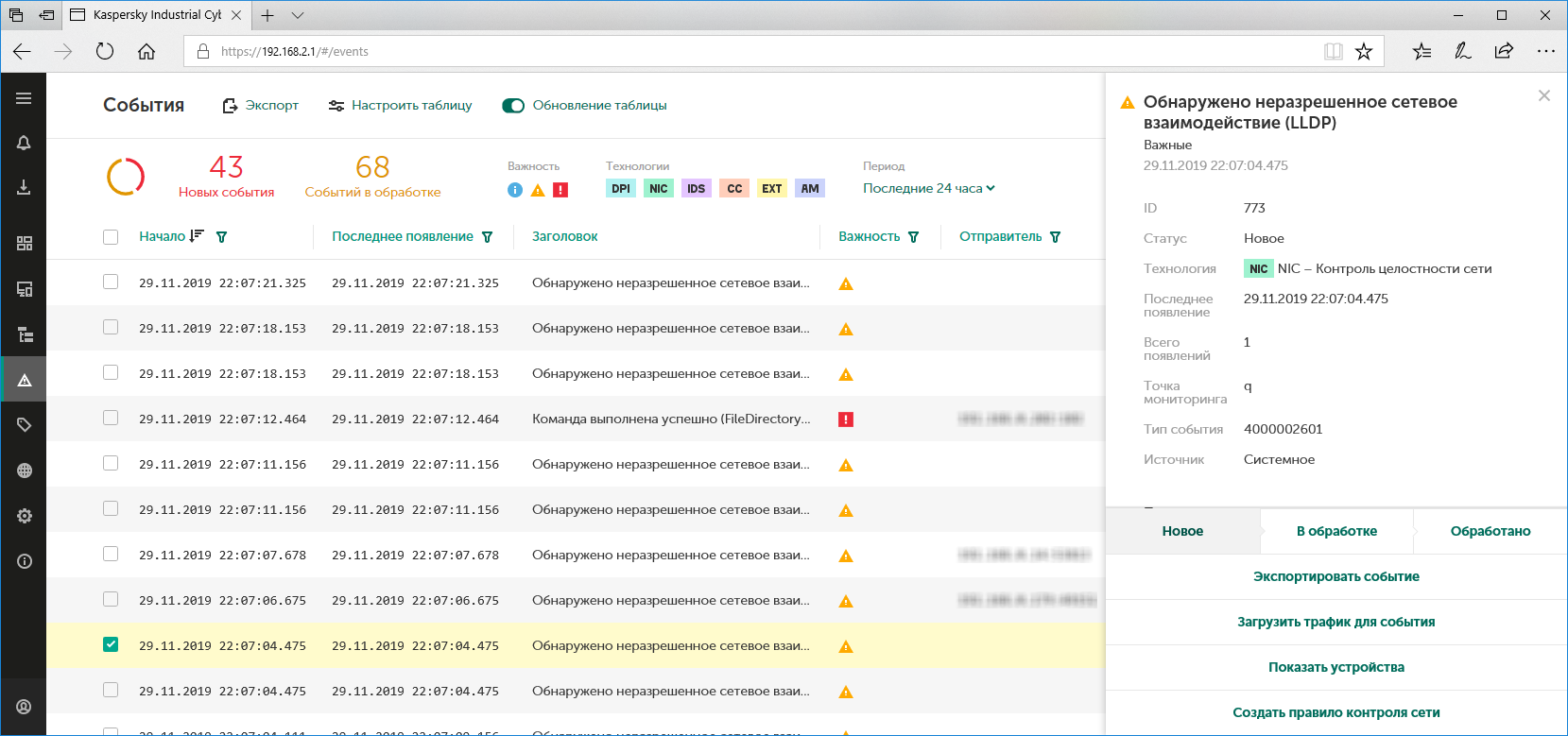Toggle the purple IDS technology filter

pyautogui.click(x=696, y=189)
